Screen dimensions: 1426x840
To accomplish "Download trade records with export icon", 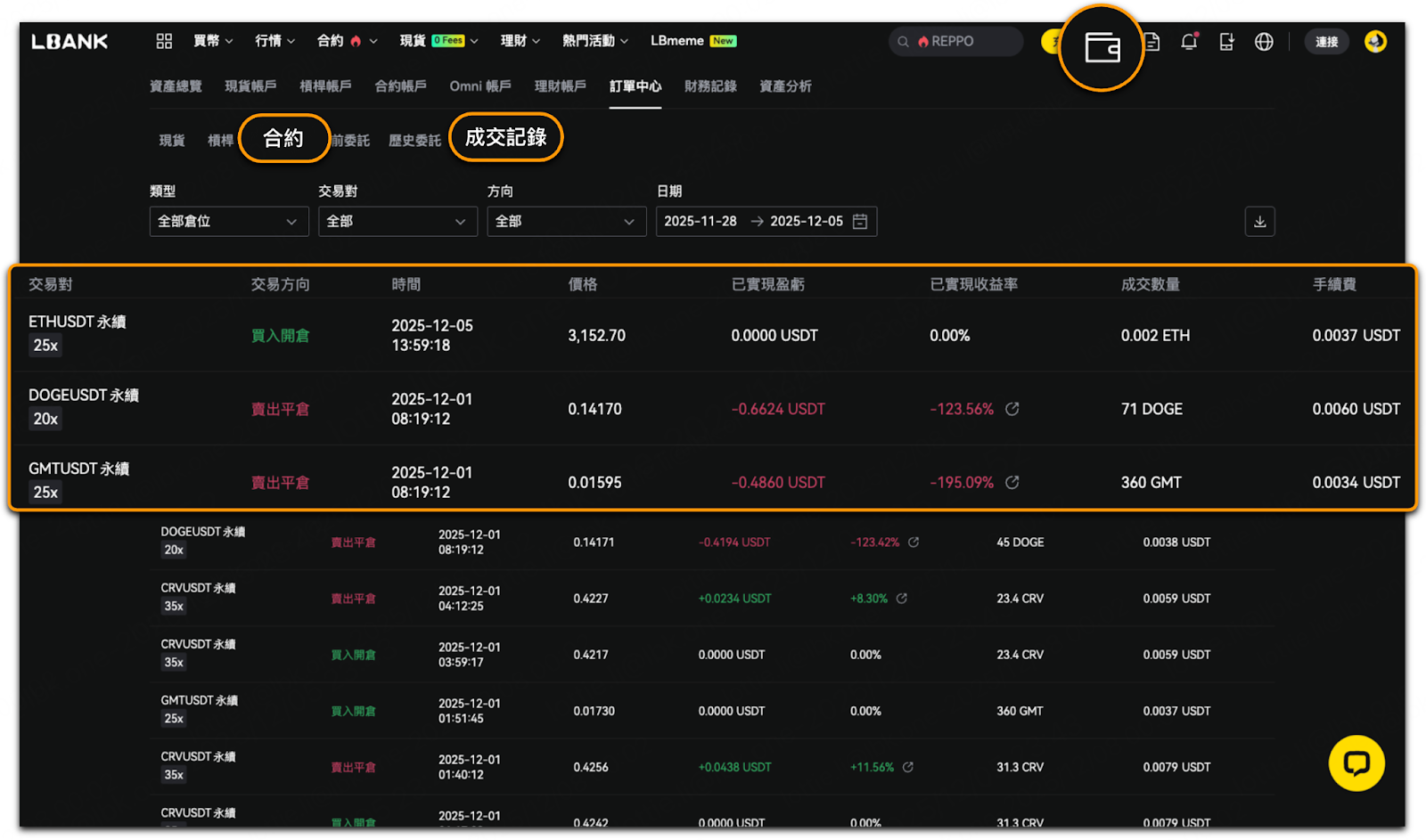I will (1259, 222).
